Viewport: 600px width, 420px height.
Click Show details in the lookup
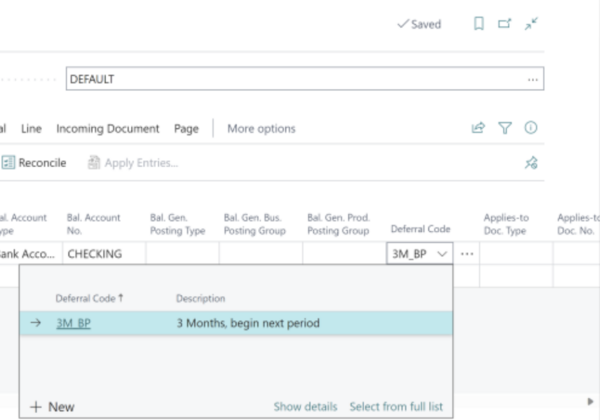point(305,407)
